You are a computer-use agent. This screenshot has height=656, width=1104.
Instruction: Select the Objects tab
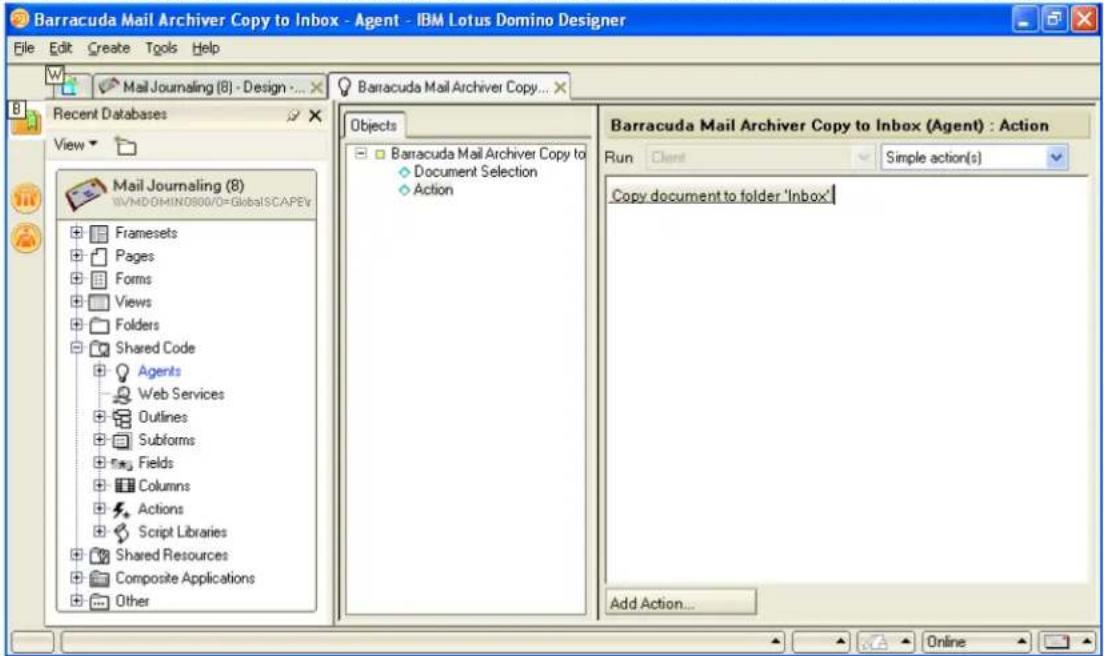374,125
